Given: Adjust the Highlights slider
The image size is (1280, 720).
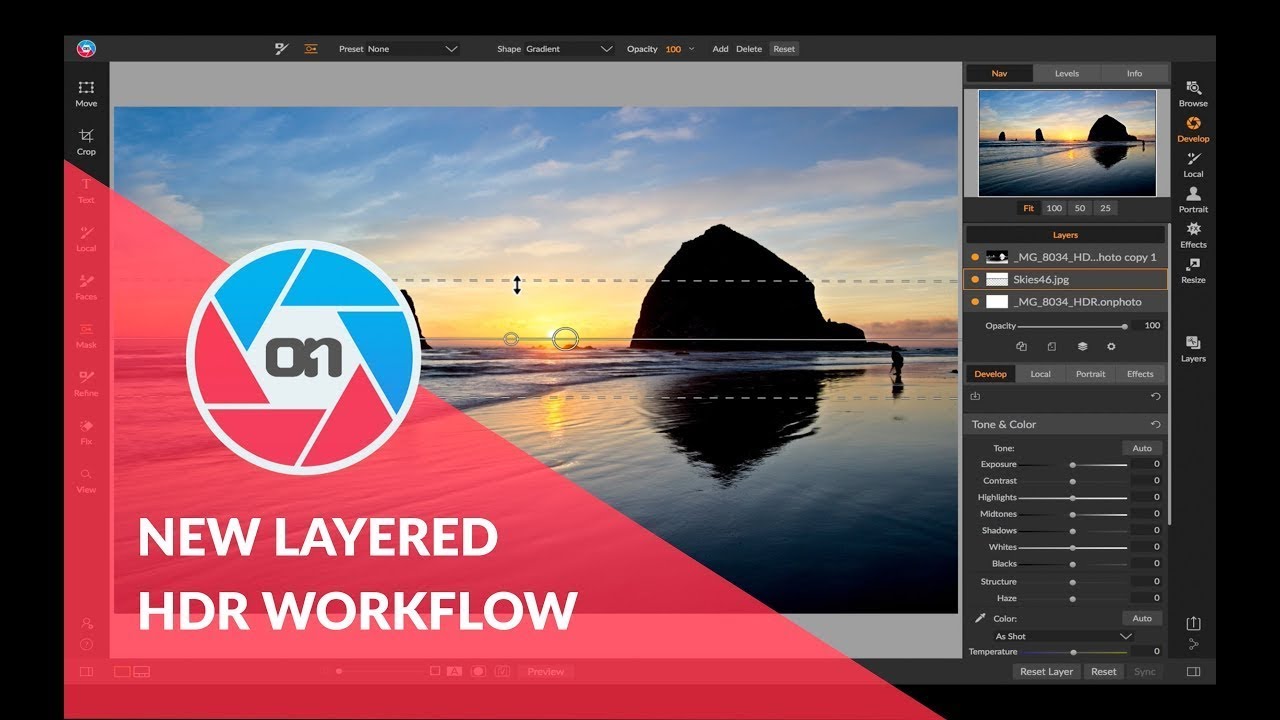Looking at the screenshot, I should pyautogui.click(x=1073, y=498).
